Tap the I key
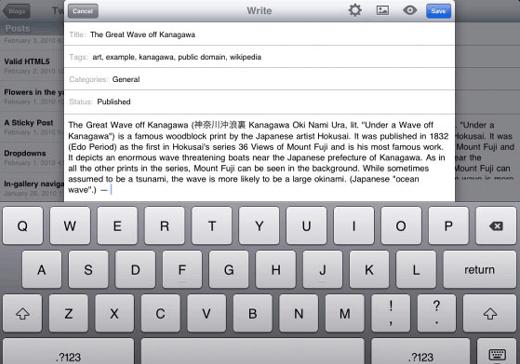This screenshot has width=520, height=364. (354, 226)
